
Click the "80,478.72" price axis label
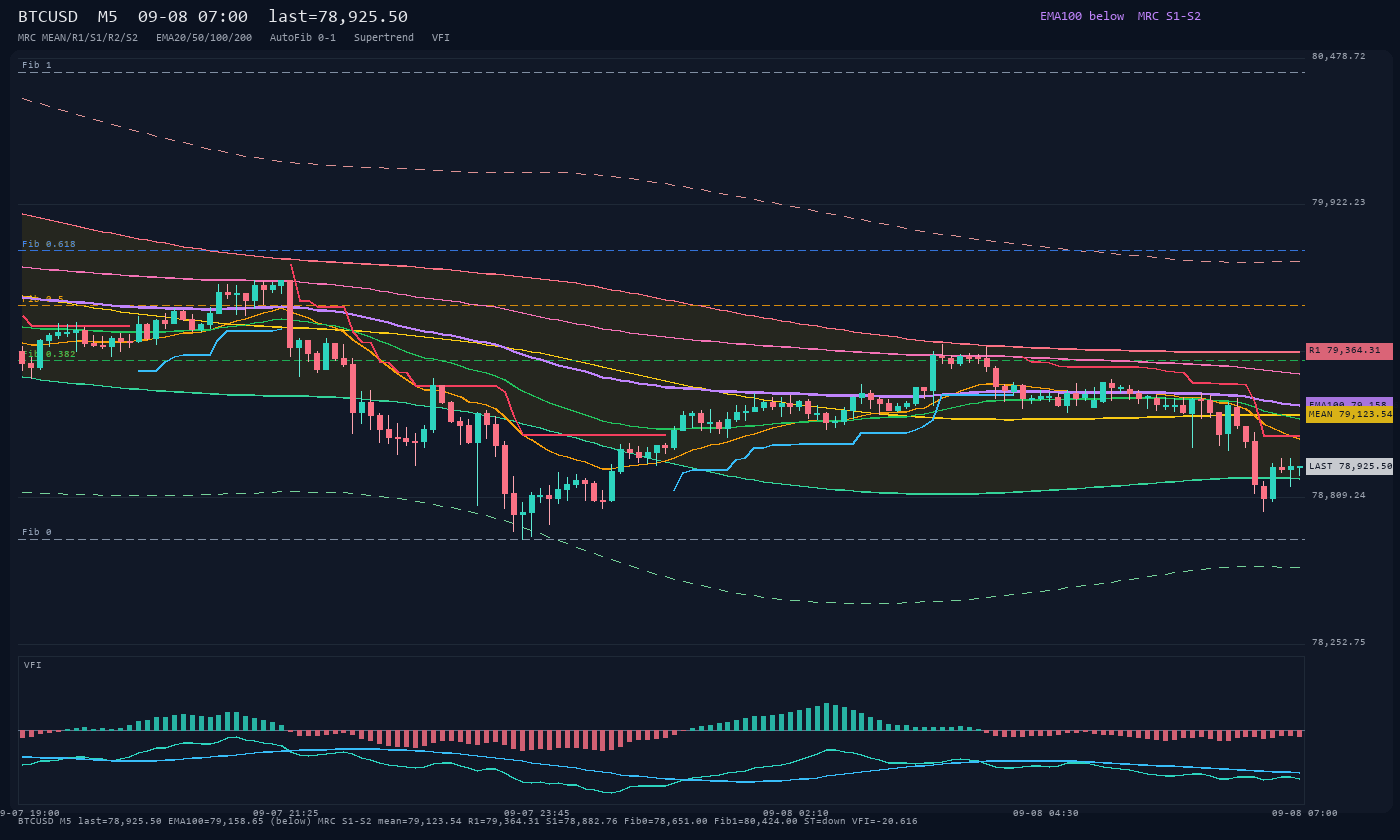tap(1338, 56)
